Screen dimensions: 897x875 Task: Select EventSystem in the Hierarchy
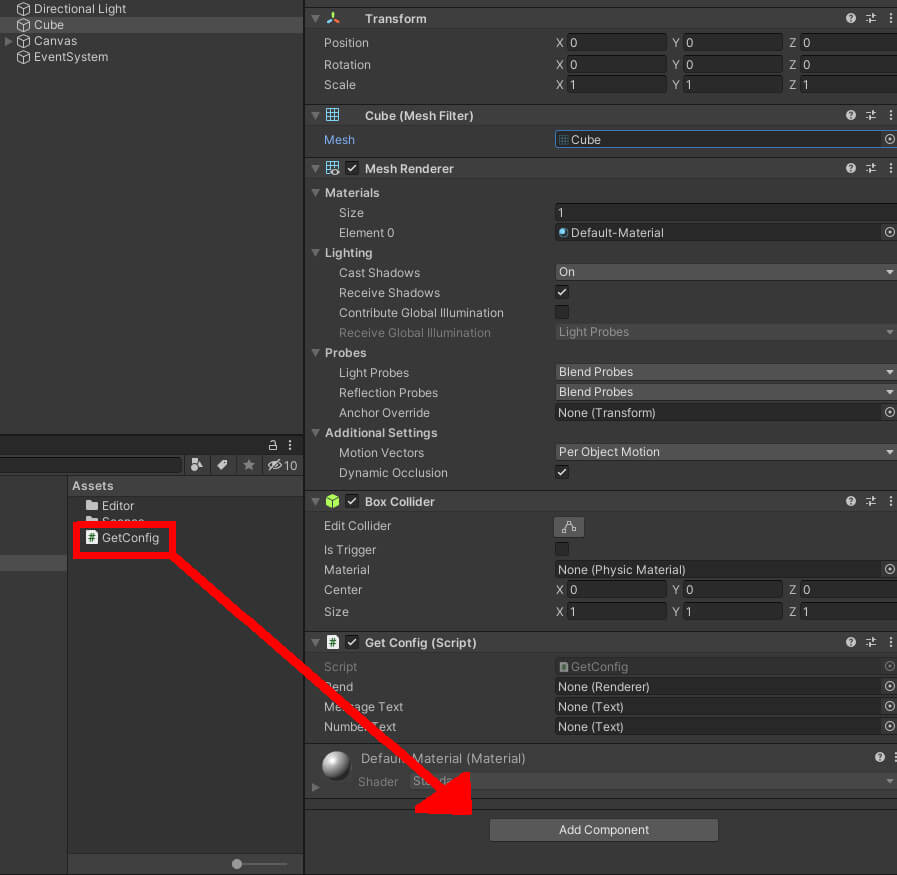coord(70,57)
